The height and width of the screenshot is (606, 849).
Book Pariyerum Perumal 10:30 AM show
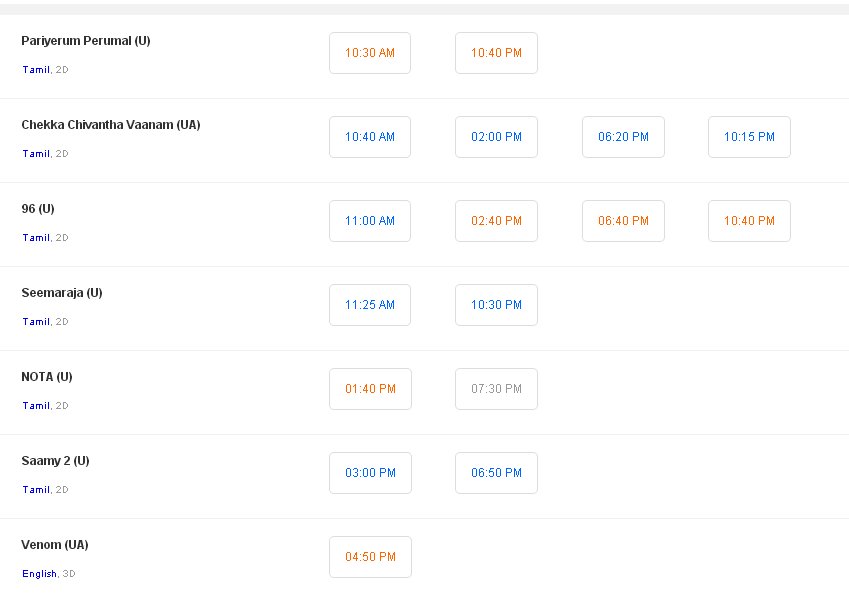pyautogui.click(x=370, y=53)
